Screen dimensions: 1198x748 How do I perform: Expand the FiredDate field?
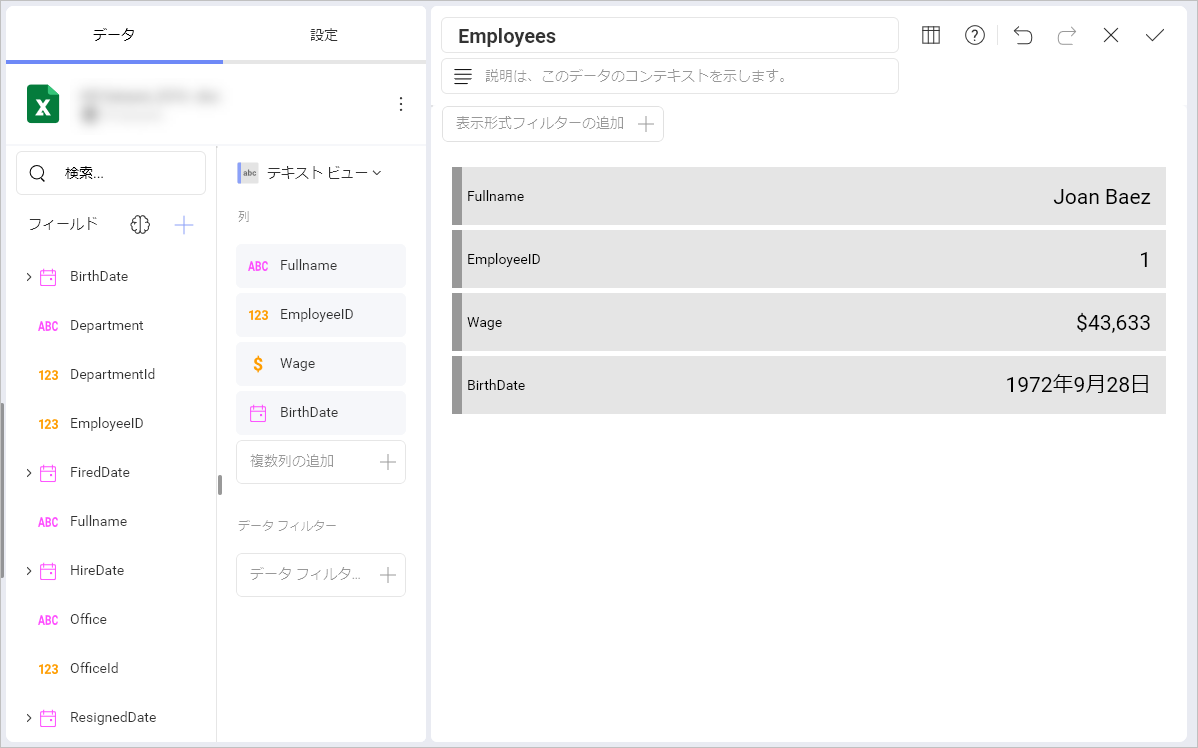click(x=28, y=473)
